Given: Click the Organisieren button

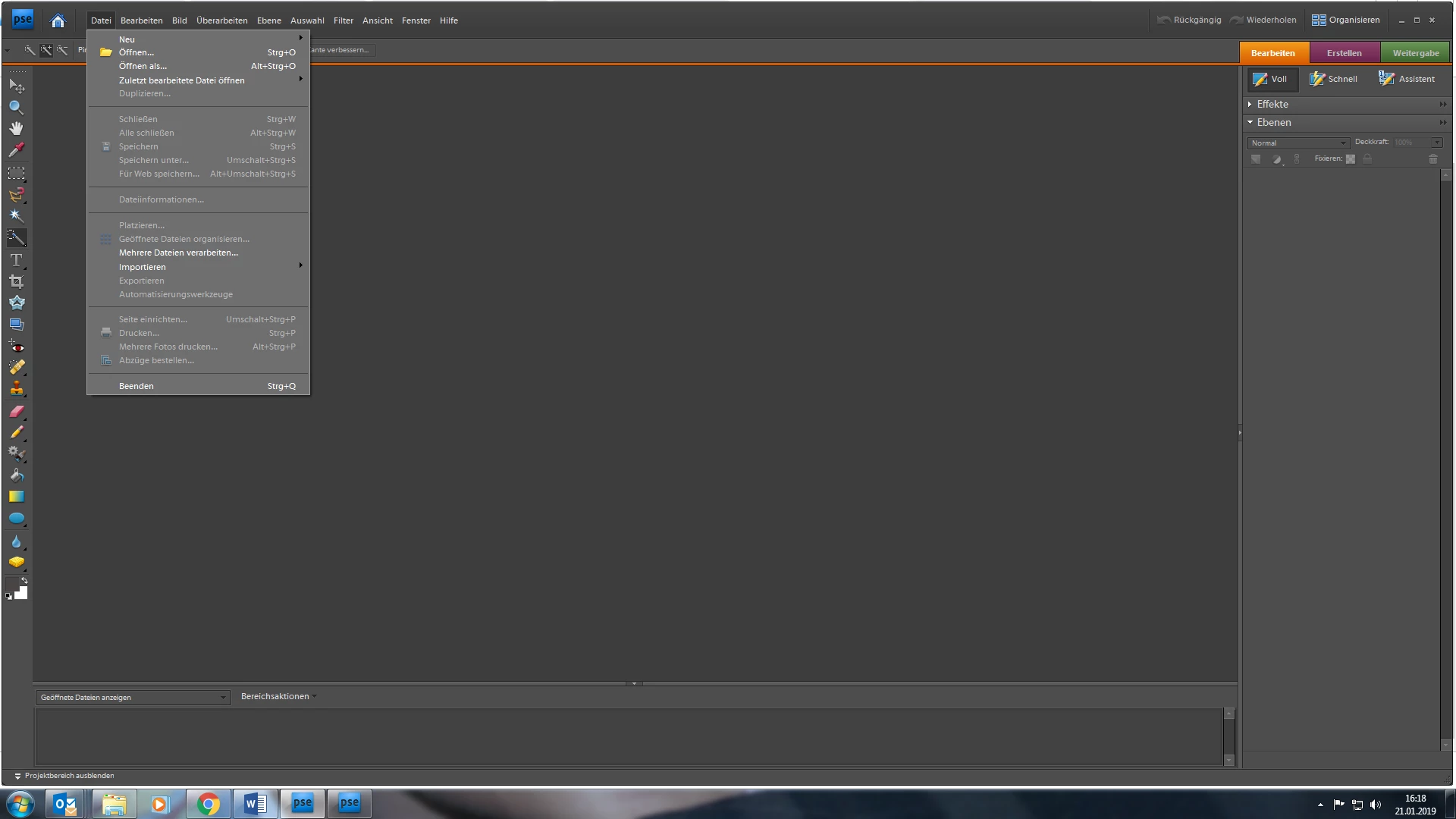Looking at the screenshot, I should [1346, 20].
